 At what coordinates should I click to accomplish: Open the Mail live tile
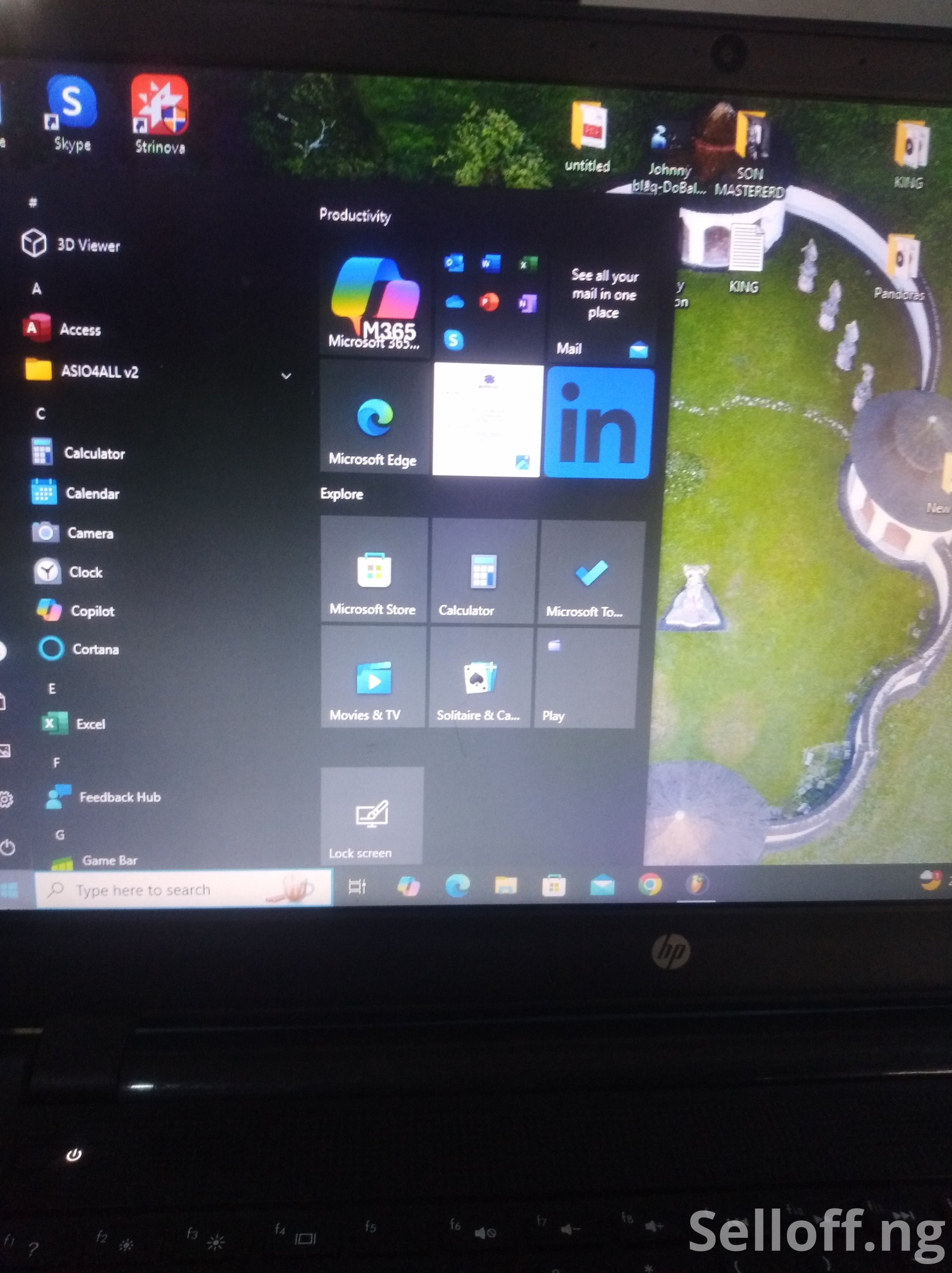[602, 309]
